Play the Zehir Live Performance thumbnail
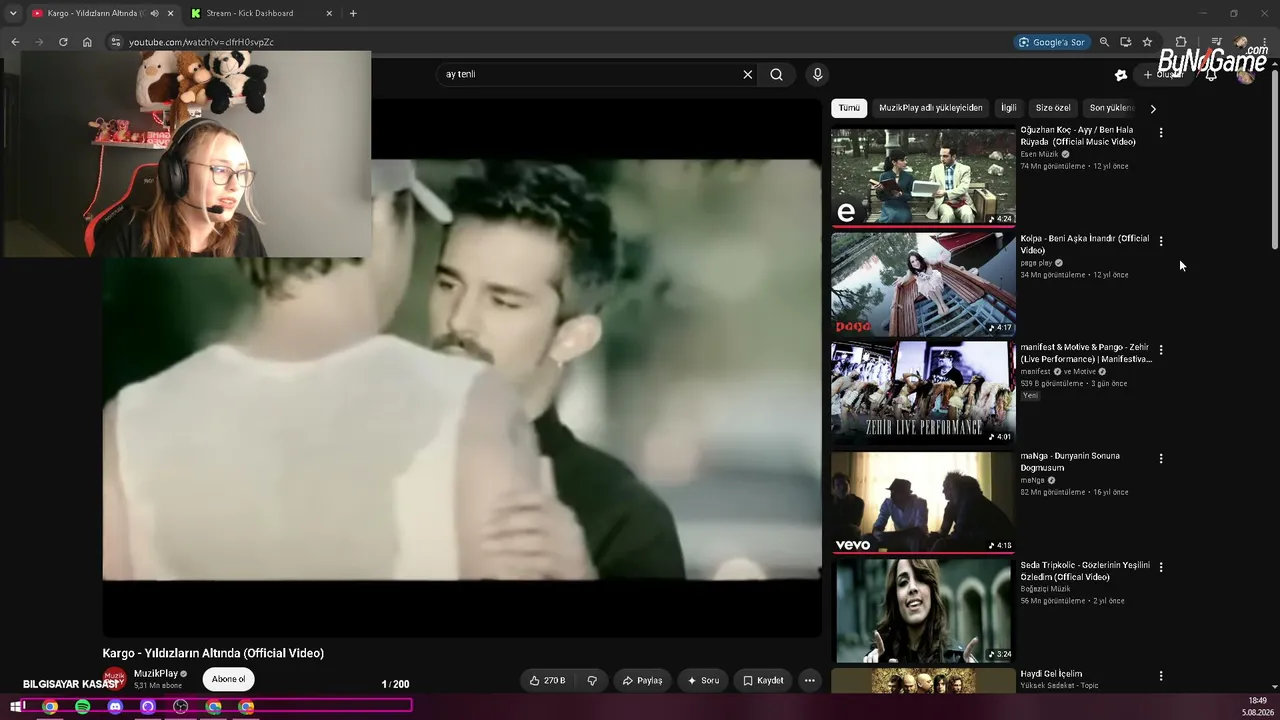The height and width of the screenshot is (720, 1280). 923,393
